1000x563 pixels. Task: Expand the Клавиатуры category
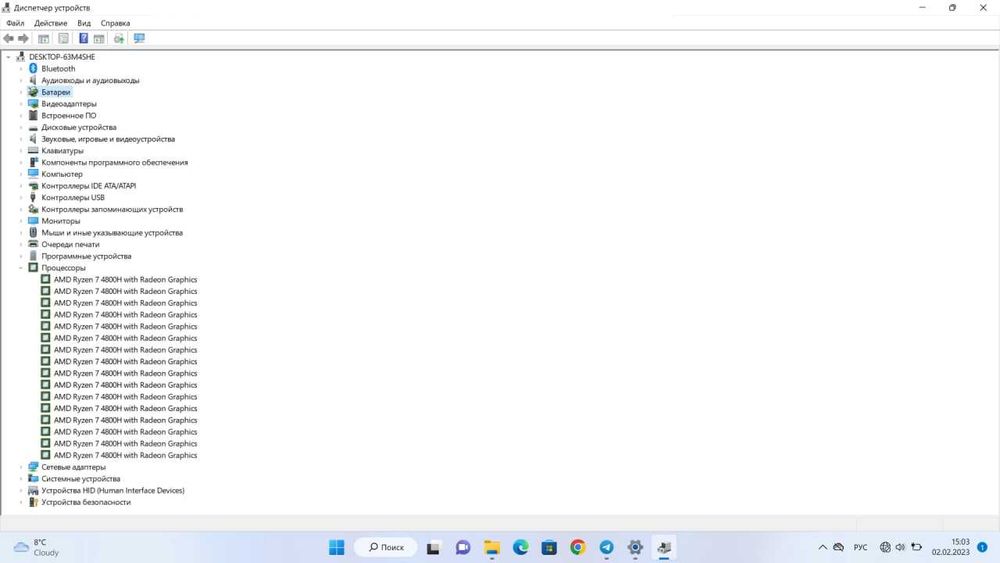(20, 151)
